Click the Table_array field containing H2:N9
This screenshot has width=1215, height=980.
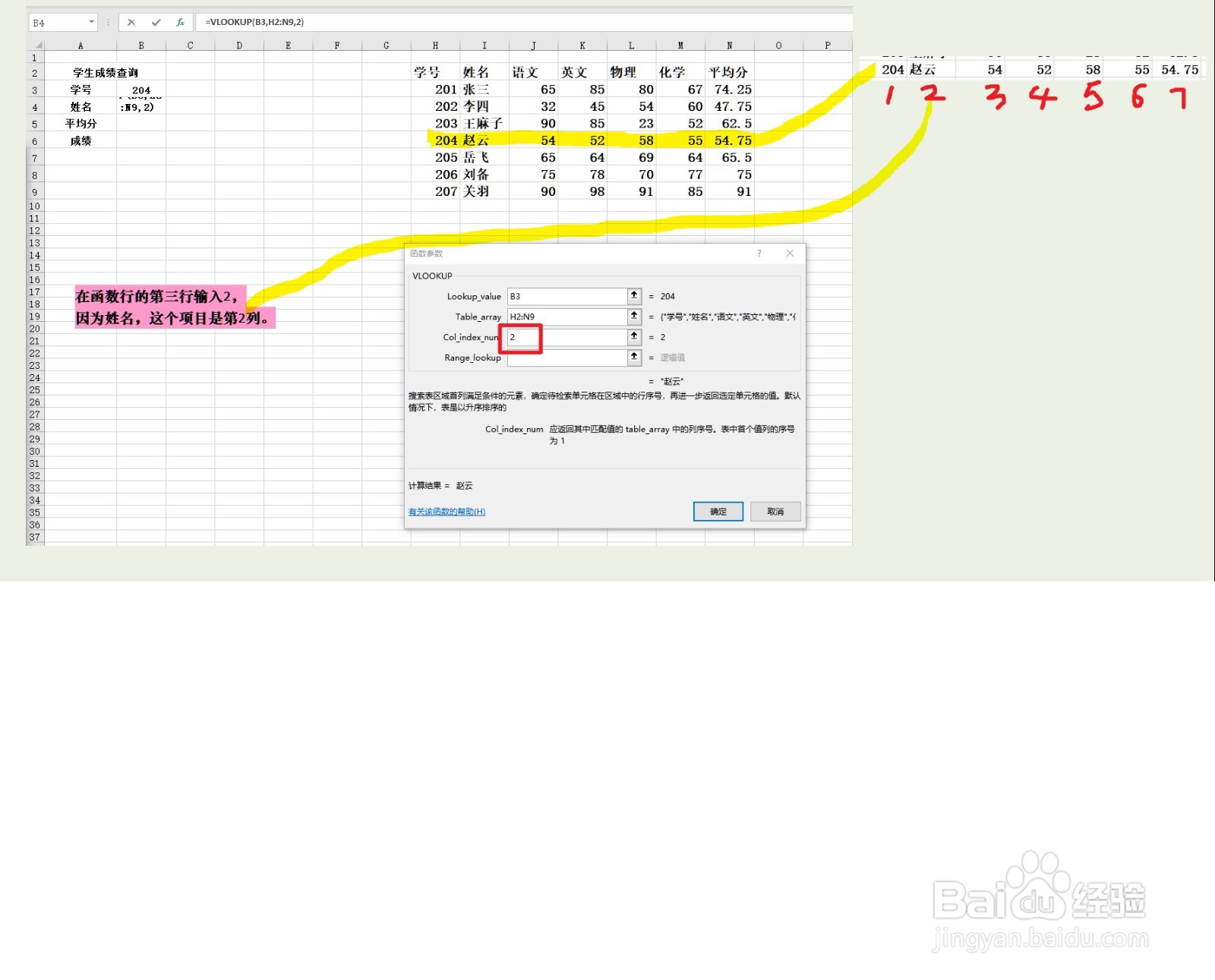pyautogui.click(x=566, y=317)
